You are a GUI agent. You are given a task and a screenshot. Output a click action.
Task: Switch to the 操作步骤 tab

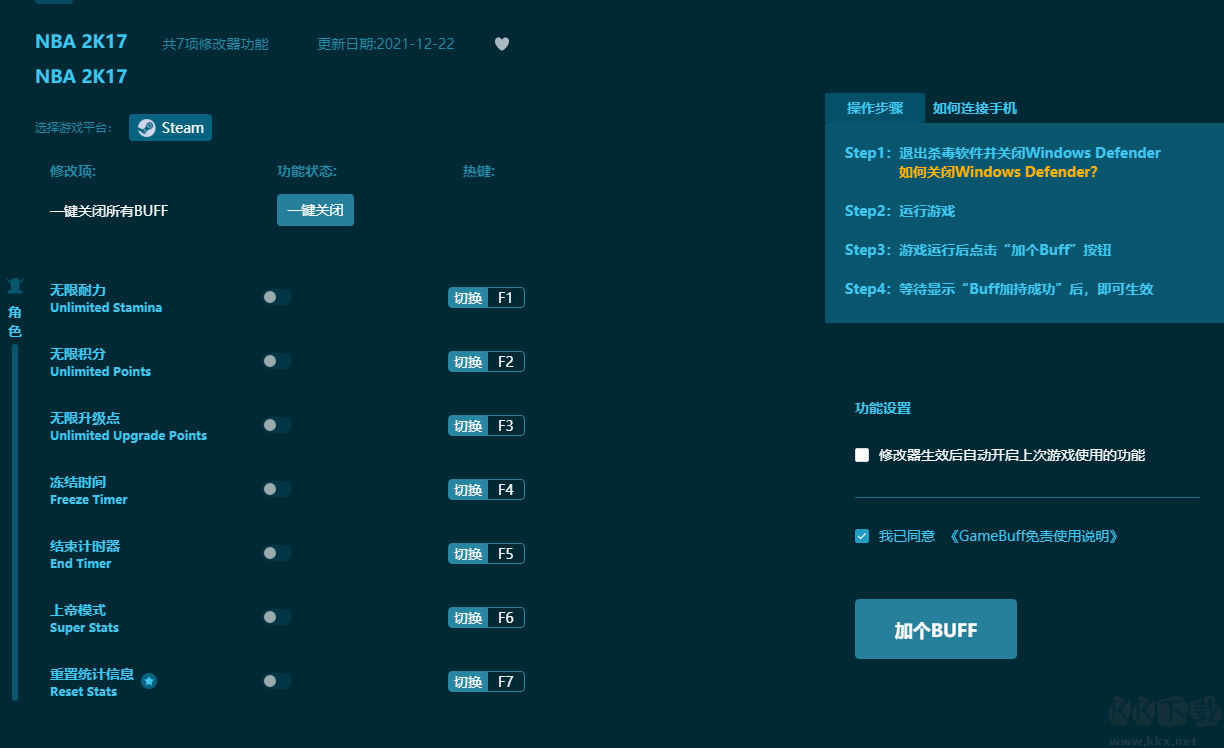click(875, 108)
